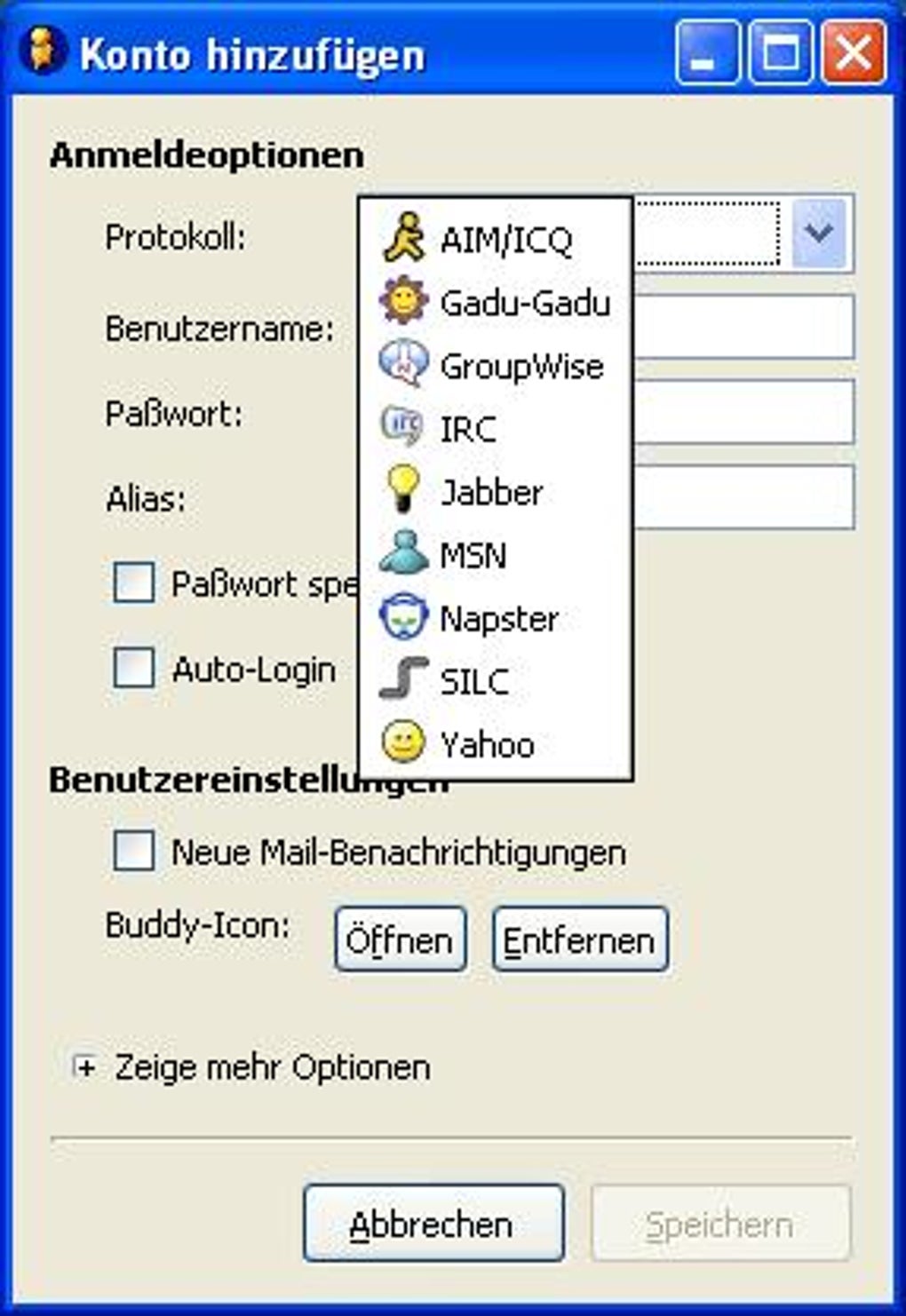Click the Abbrechen button
The height and width of the screenshot is (1316, 906).
coord(433,1224)
